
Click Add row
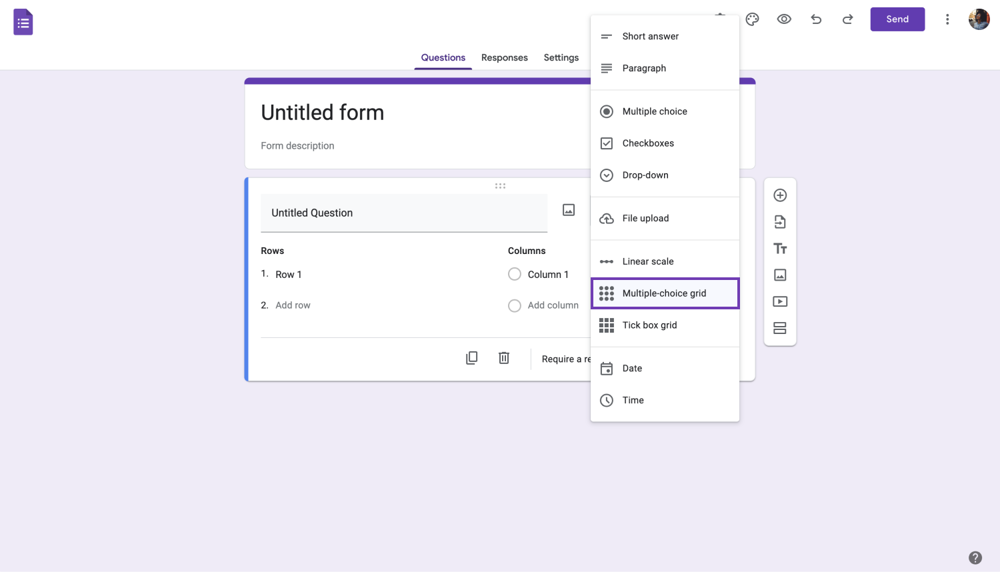[x=293, y=305]
